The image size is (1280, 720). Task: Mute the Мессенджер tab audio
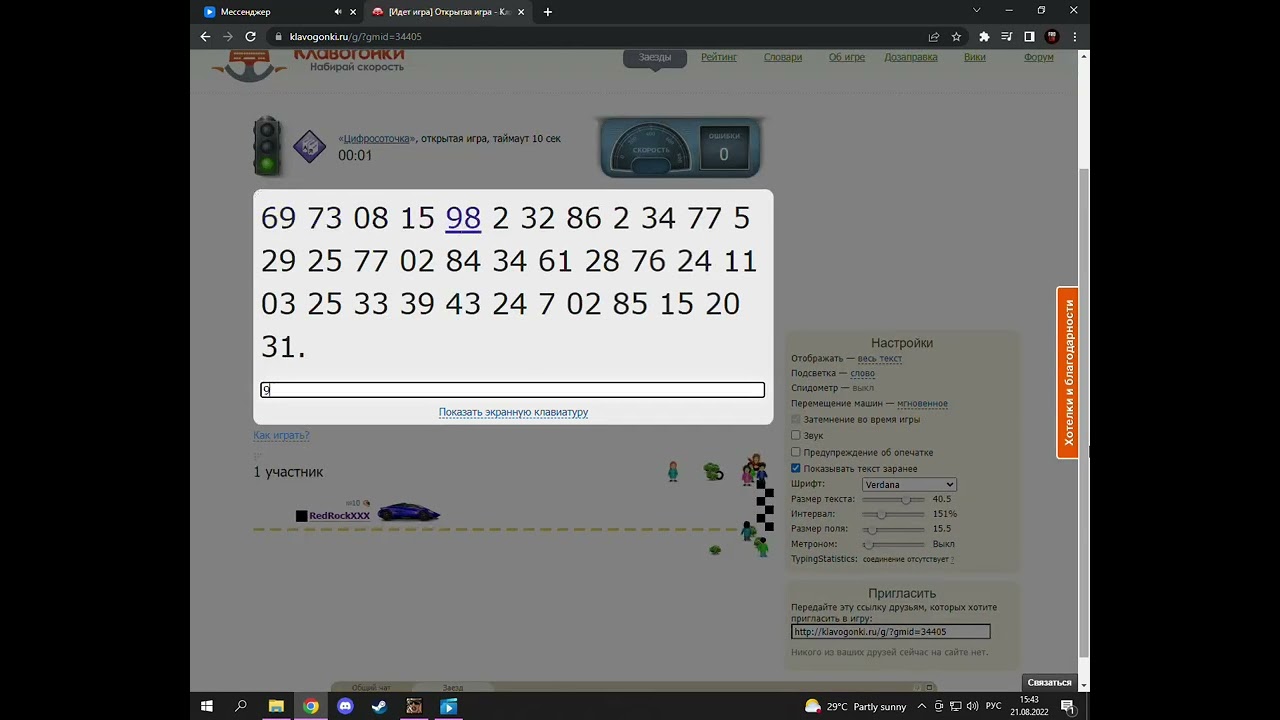(x=338, y=12)
